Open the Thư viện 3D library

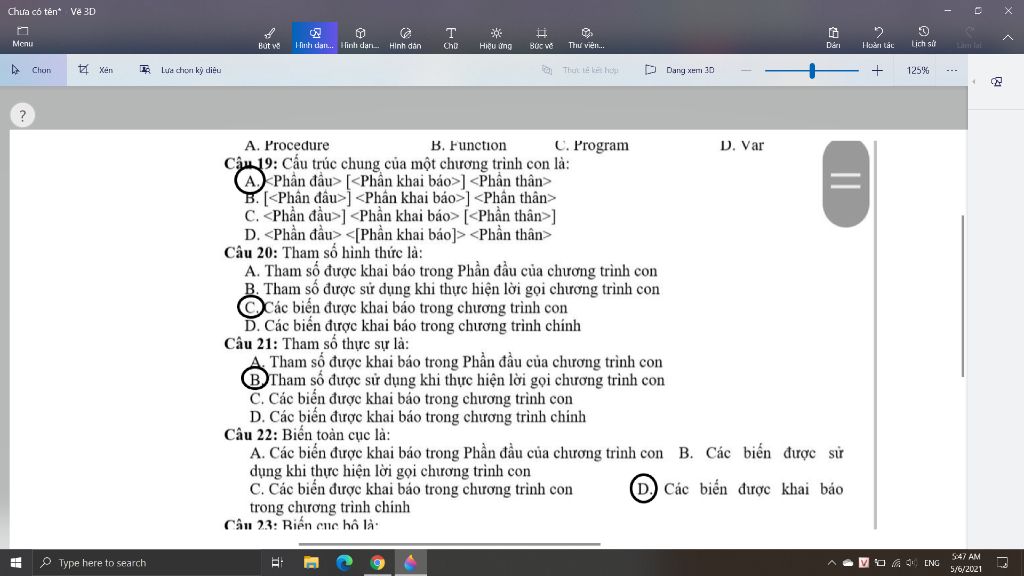pos(586,38)
